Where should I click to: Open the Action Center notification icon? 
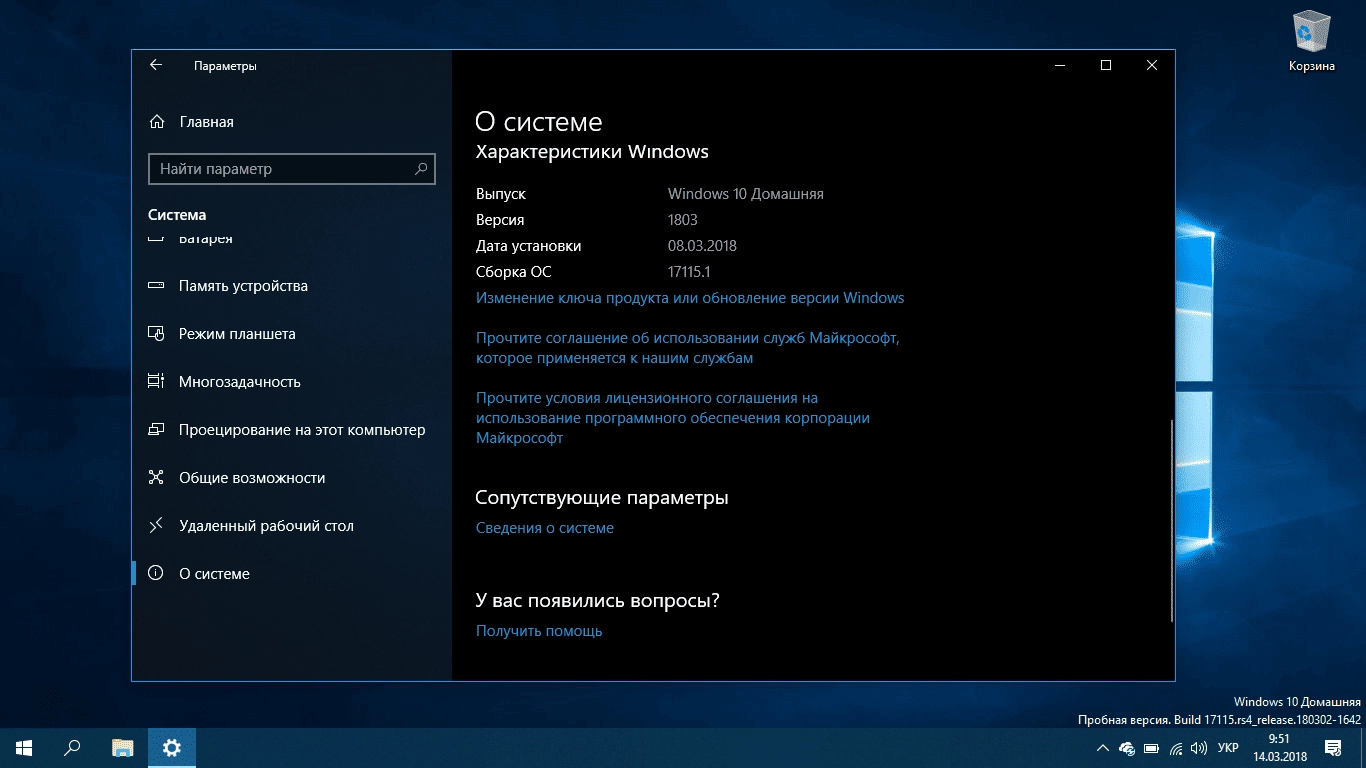[1333, 748]
